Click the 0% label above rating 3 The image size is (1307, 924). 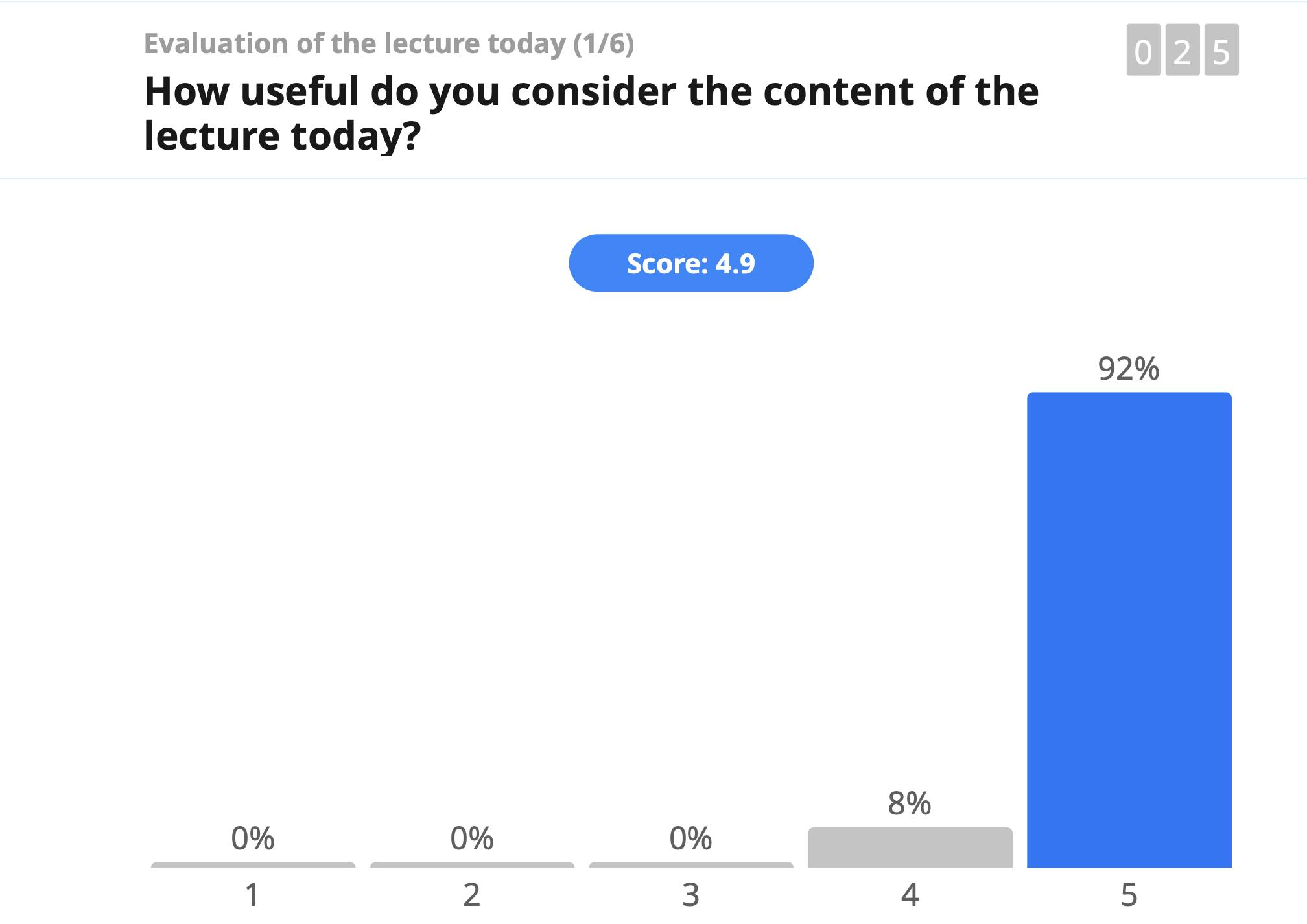(x=690, y=838)
